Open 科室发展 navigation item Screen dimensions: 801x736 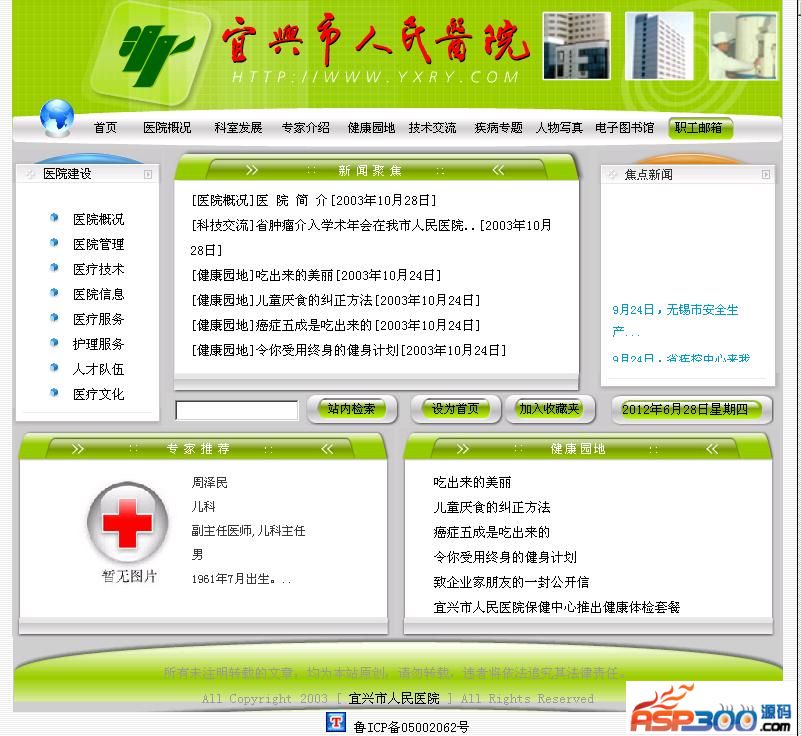pos(238,128)
